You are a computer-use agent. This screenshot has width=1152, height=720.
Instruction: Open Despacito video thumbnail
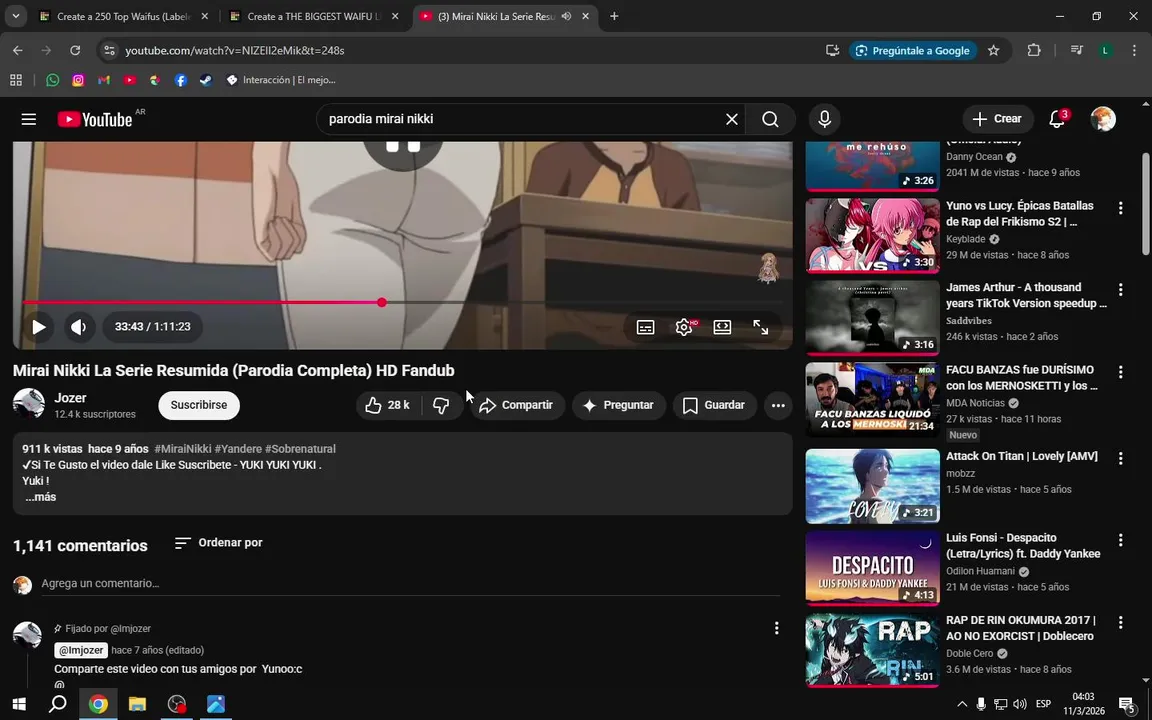tap(872, 569)
